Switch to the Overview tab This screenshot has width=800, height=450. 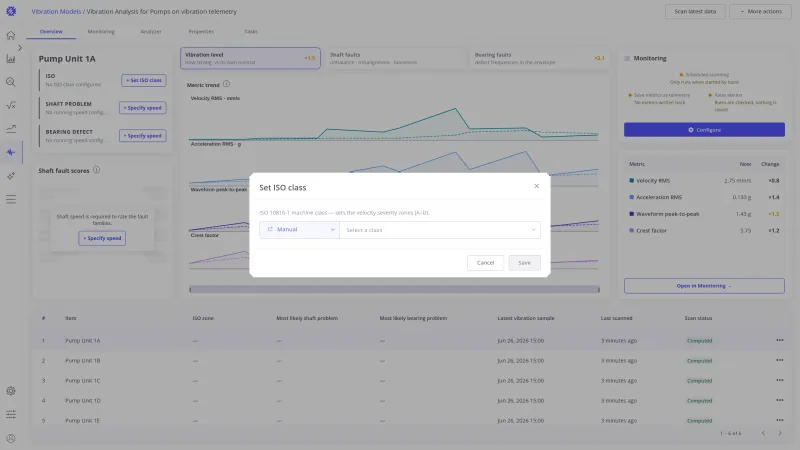(51, 32)
